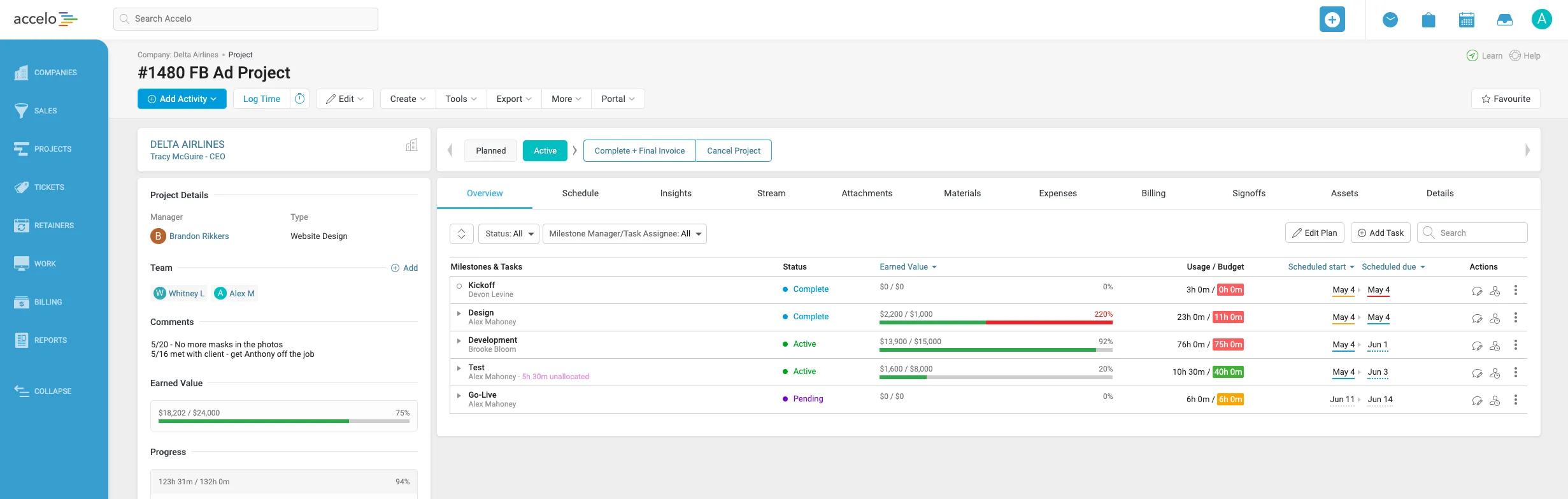
Task: Switch to the Stream tab
Action: [x=771, y=193]
